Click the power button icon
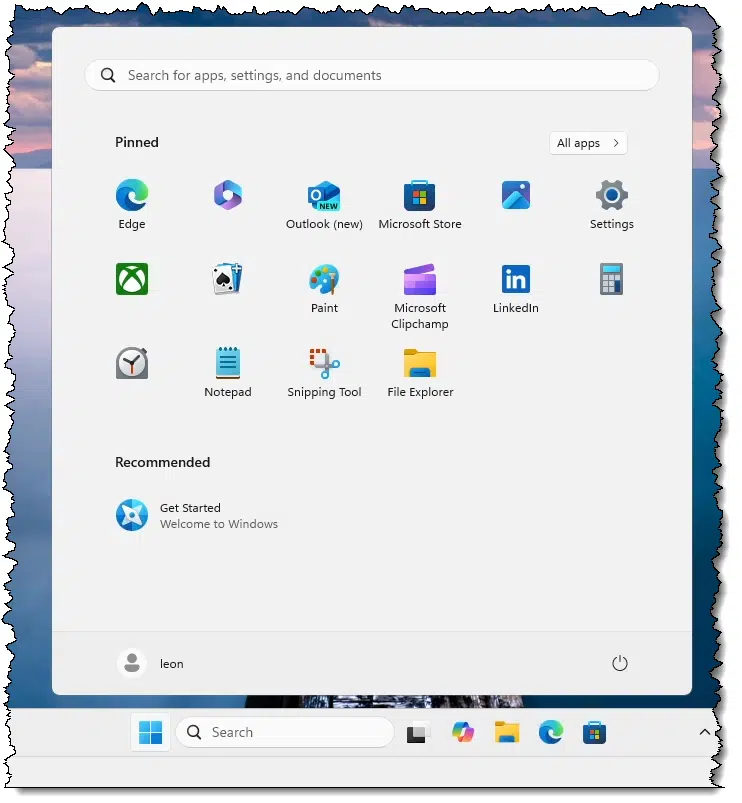Screen dimensions: 742x803 620,663
